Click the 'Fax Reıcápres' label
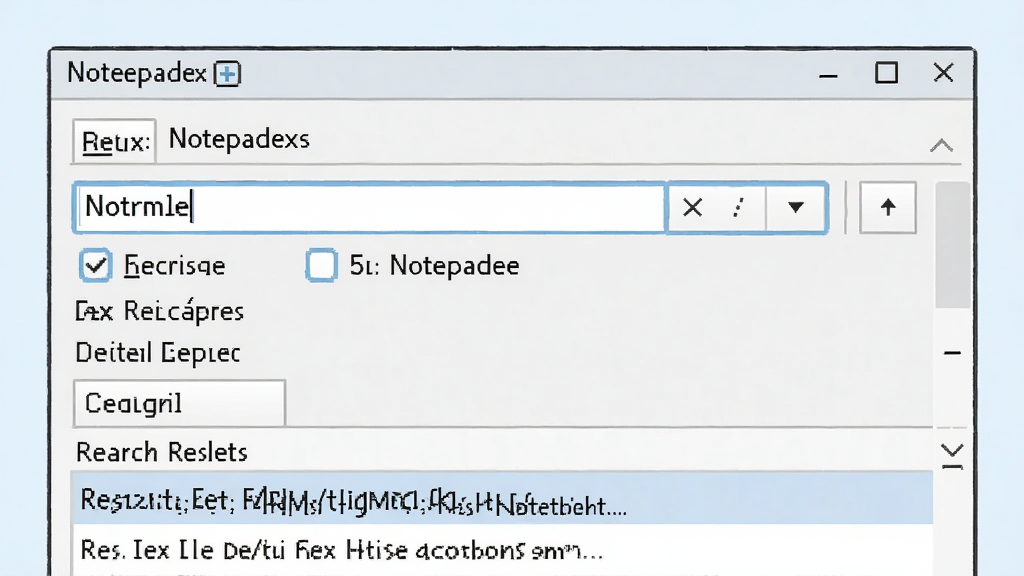Viewport: 1024px width, 576px height. [x=159, y=312]
